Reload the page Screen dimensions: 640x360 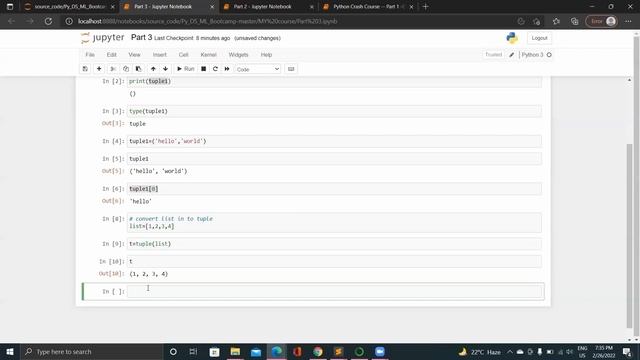pyautogui.click(x=48, y=21)
